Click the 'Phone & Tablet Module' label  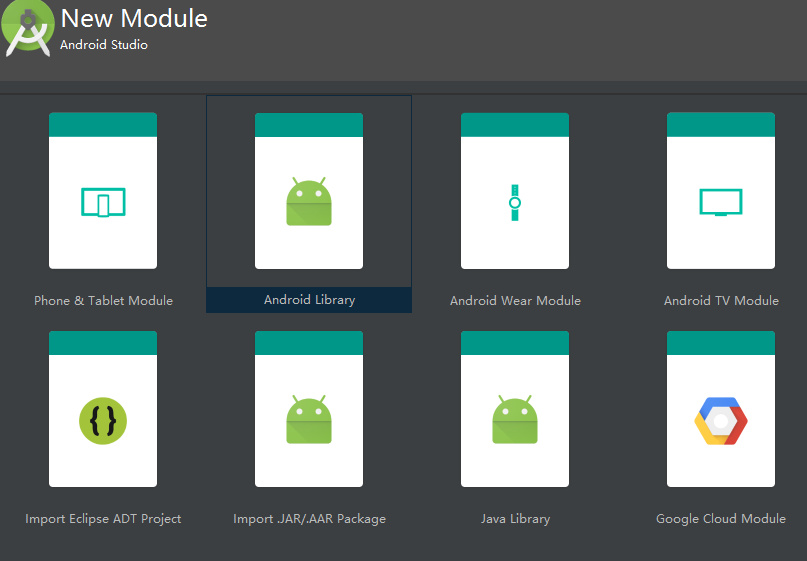coord(103,301)
